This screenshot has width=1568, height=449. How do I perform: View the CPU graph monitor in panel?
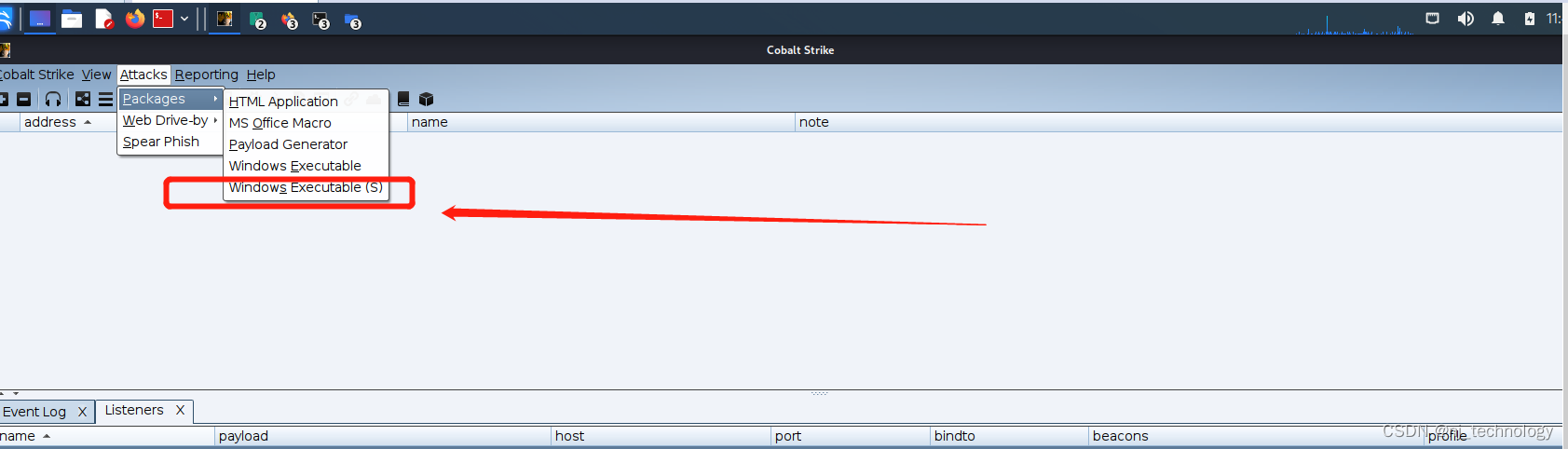coord(1356,23)
